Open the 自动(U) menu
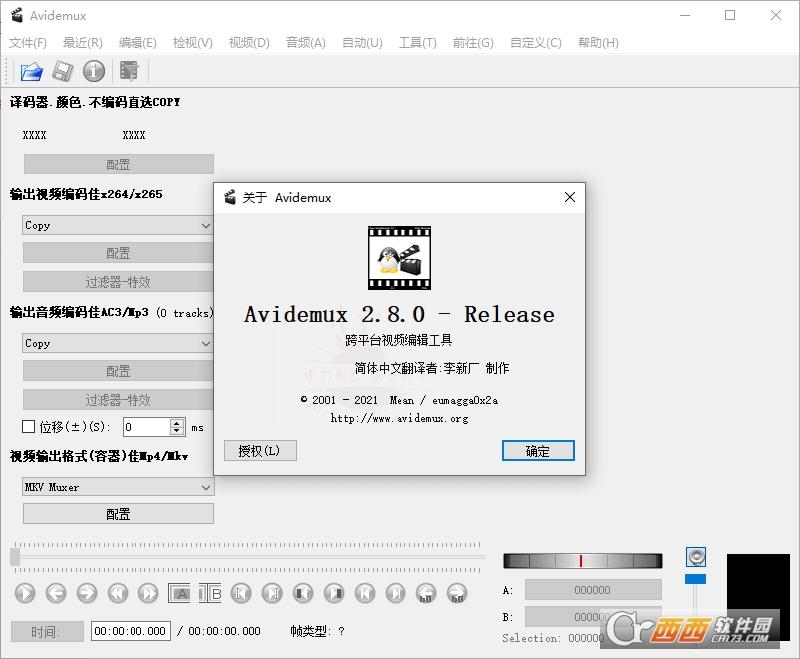 tap(362, 43)
